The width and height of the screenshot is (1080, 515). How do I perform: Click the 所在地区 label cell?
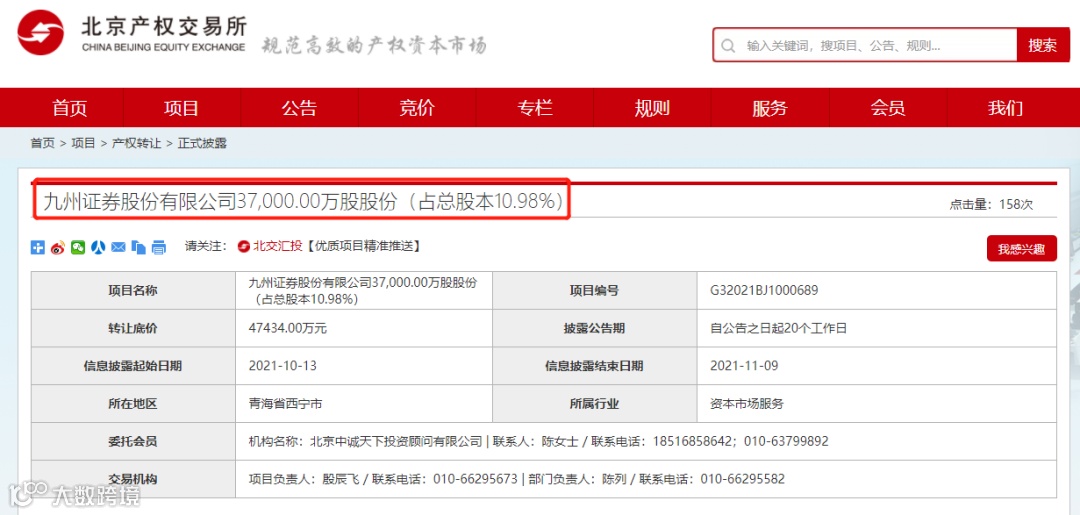(133, 404)
